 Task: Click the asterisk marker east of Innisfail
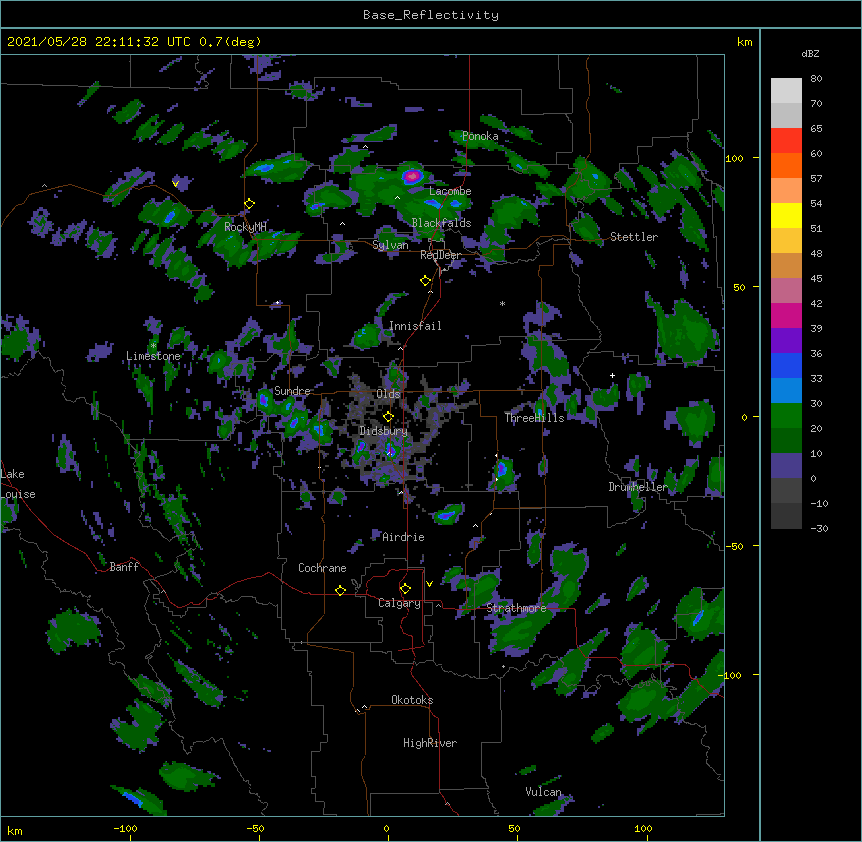click(502, 303)
